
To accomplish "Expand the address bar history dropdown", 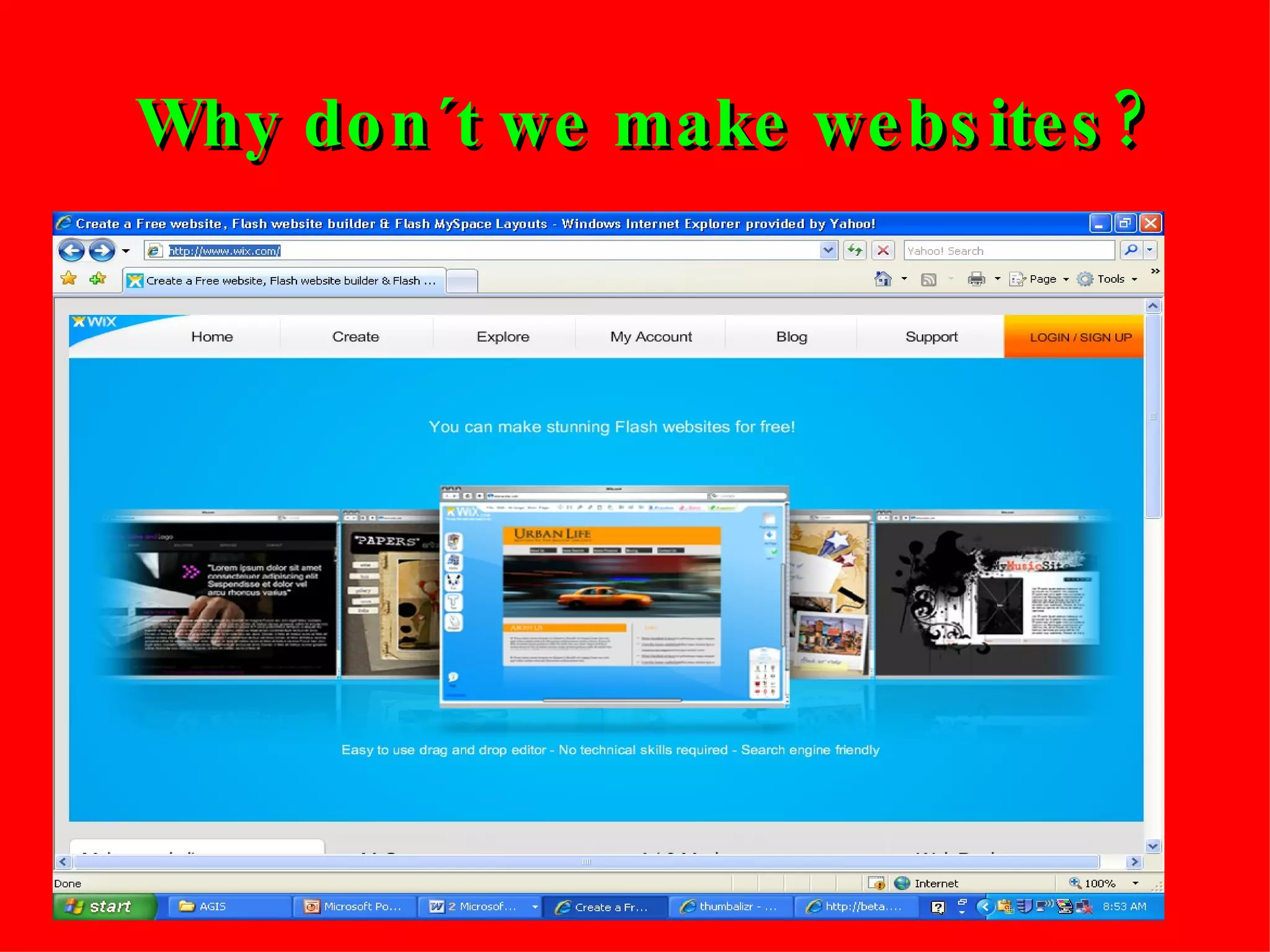I will 828,250.
